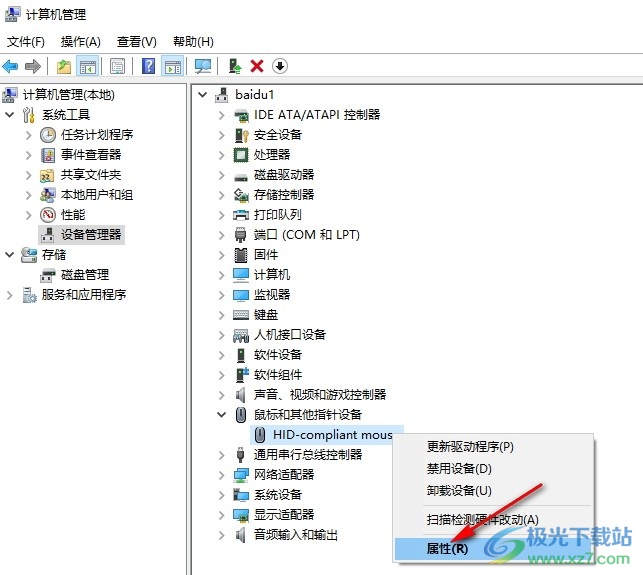The width and height of the screenshot is (643, 575).
Task: Click the IDE ATA/ATAPI controller icon
Action: click(241, 115)
